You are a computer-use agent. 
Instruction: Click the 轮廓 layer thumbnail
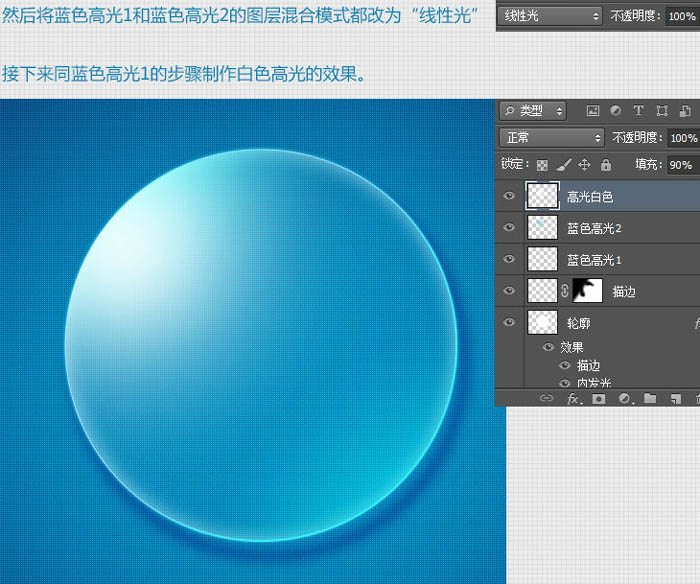(542, 322)
